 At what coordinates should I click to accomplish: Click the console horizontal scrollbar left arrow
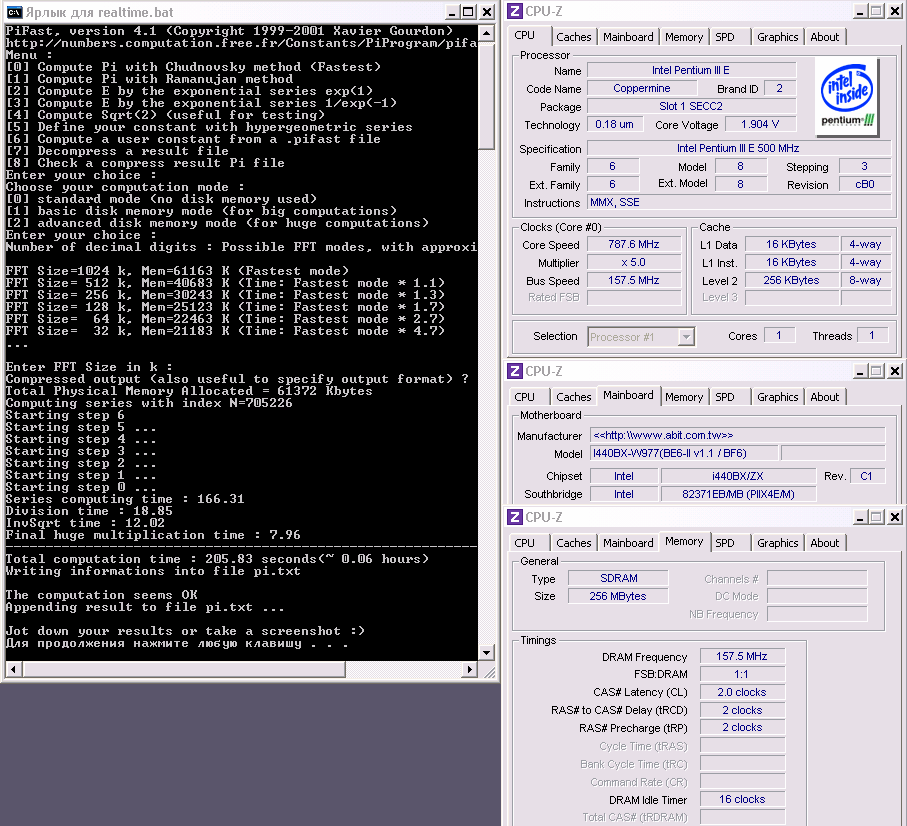(14, 669)
